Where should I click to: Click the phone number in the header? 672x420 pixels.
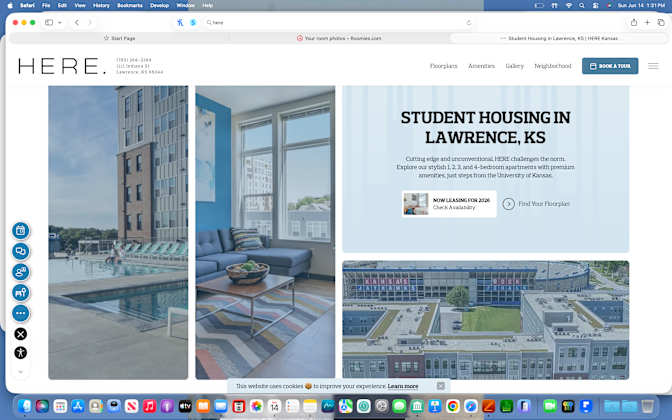[x=134, y=60]
